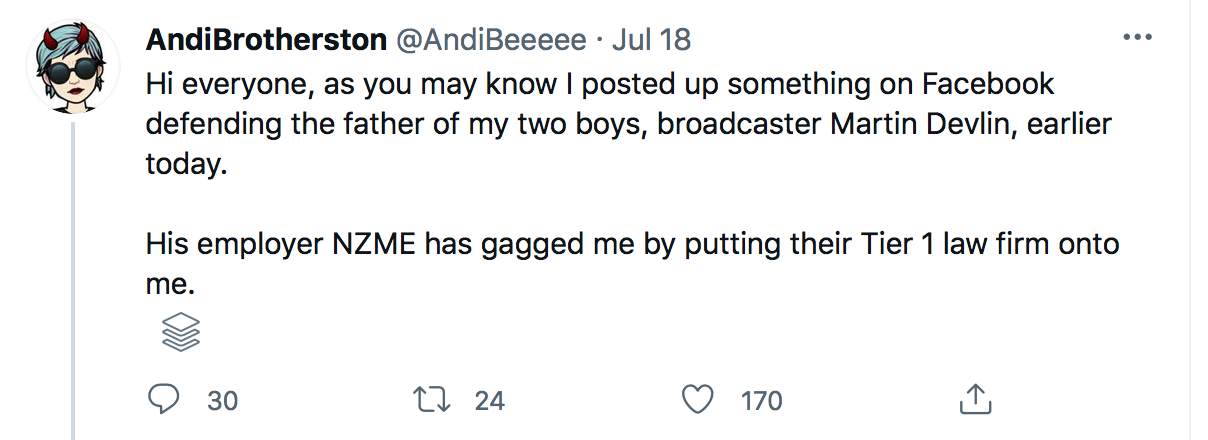Screen dimensions: 1208x440
Task: Open the three-dot more options menu
Action: pos(1138,38)
